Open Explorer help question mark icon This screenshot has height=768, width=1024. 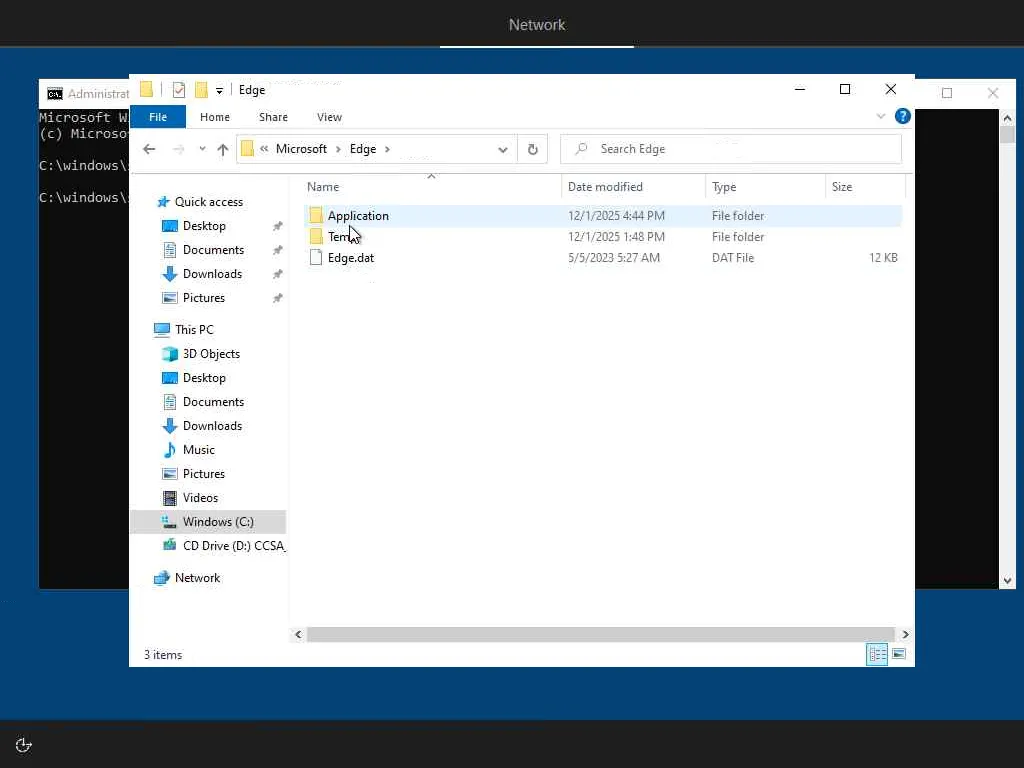pos(903,116)
